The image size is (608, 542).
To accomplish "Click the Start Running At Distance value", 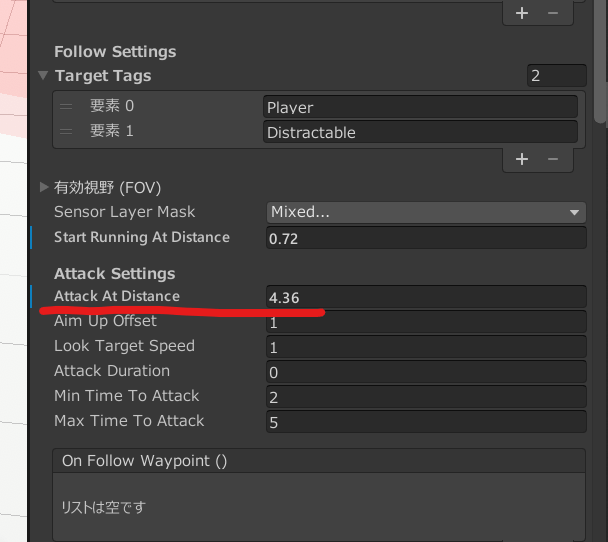I will (x=426, y=238).
